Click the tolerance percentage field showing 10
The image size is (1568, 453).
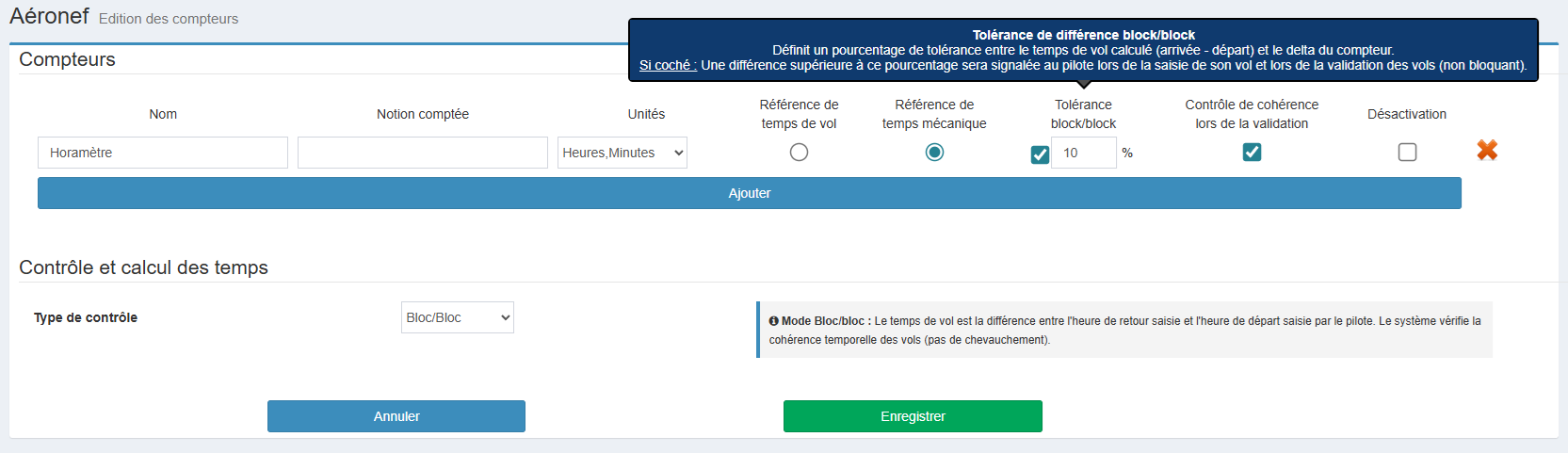[x=1083, y=153]
